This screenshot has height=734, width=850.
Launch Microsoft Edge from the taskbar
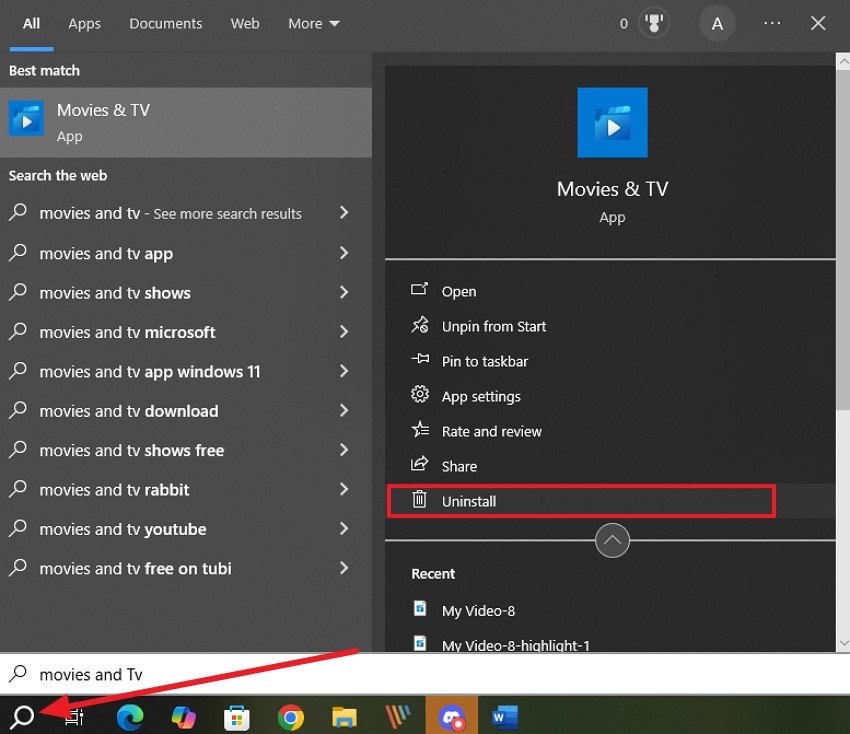click(130, 717)
